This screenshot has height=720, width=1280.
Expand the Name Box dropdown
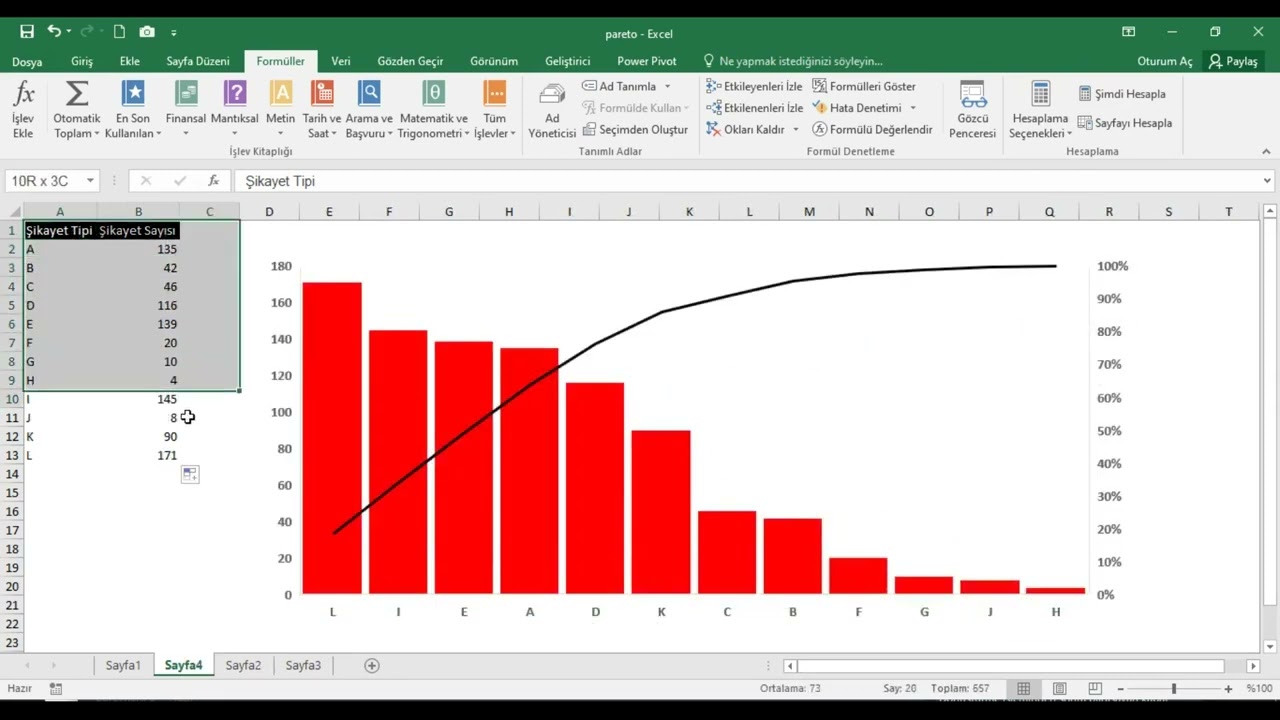90,181
